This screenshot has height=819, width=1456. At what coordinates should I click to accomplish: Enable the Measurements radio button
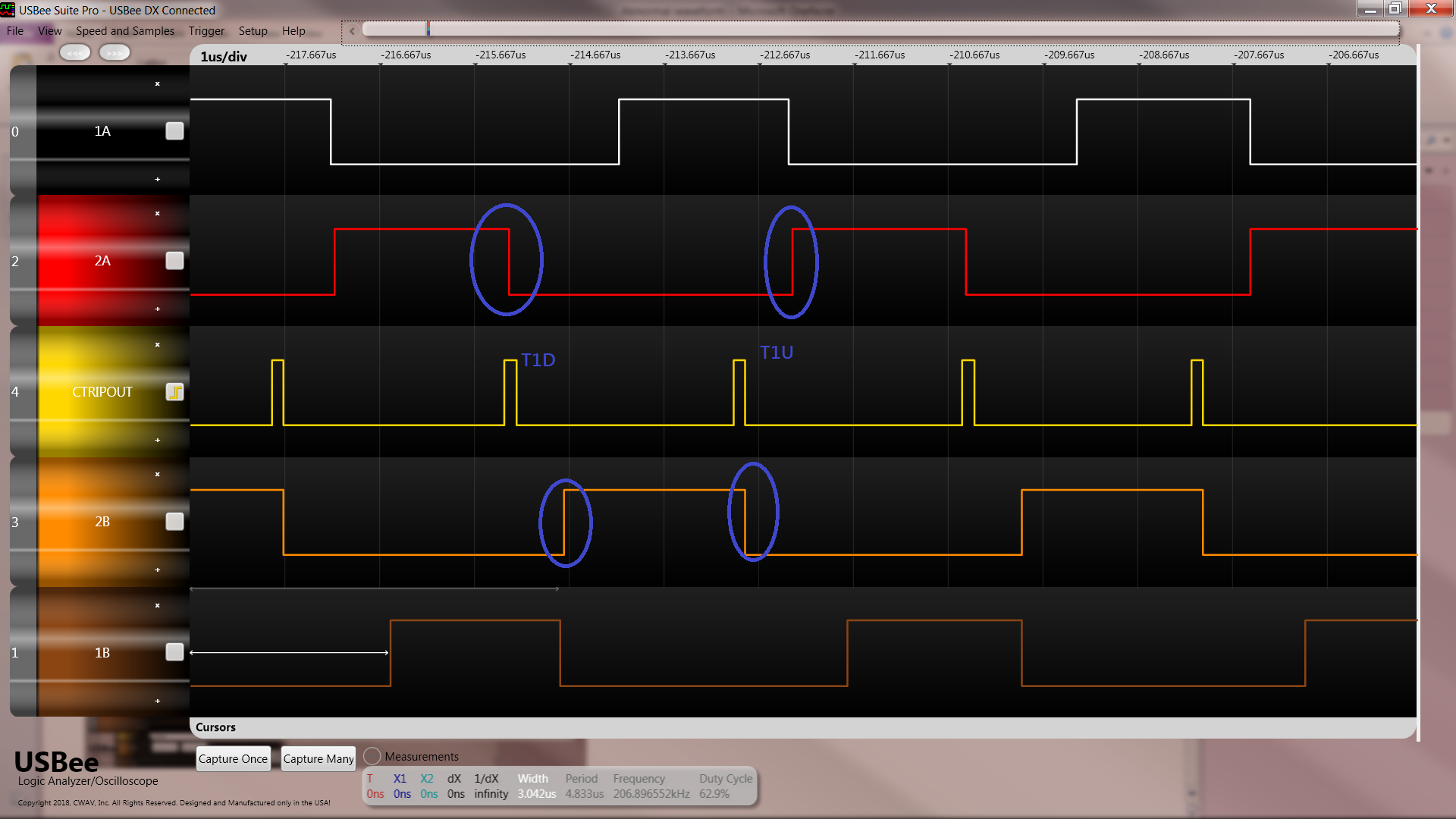pos(372,757)
